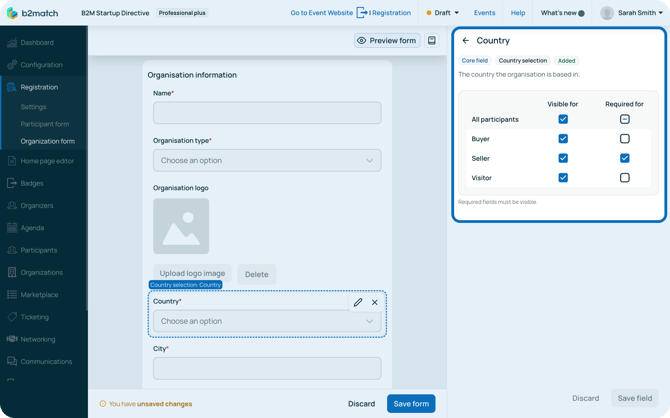Open Networking handshake icon
The height and width of the screenshot is (418, 670).
pyautogui.click(x=12, y=339)
